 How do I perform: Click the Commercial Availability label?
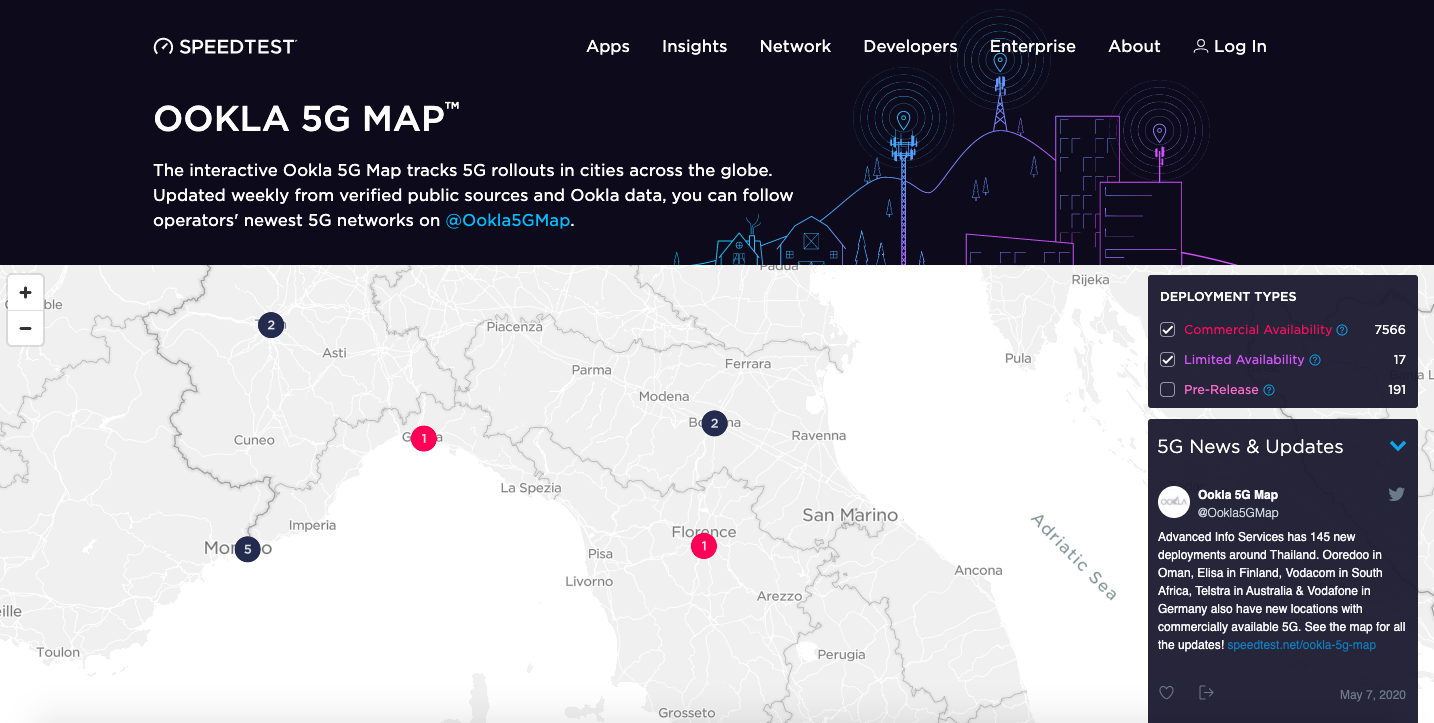(1258, 330)
